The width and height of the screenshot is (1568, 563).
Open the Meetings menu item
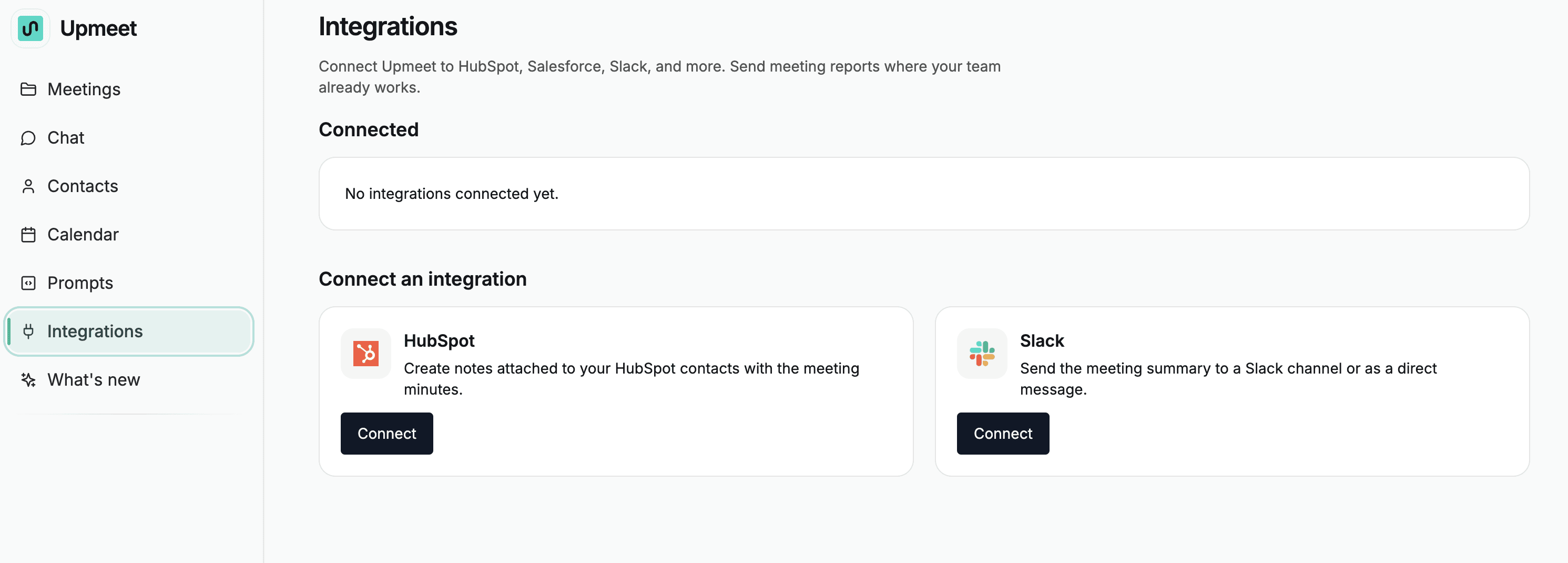pyautogui.click(x=84, y=89)
